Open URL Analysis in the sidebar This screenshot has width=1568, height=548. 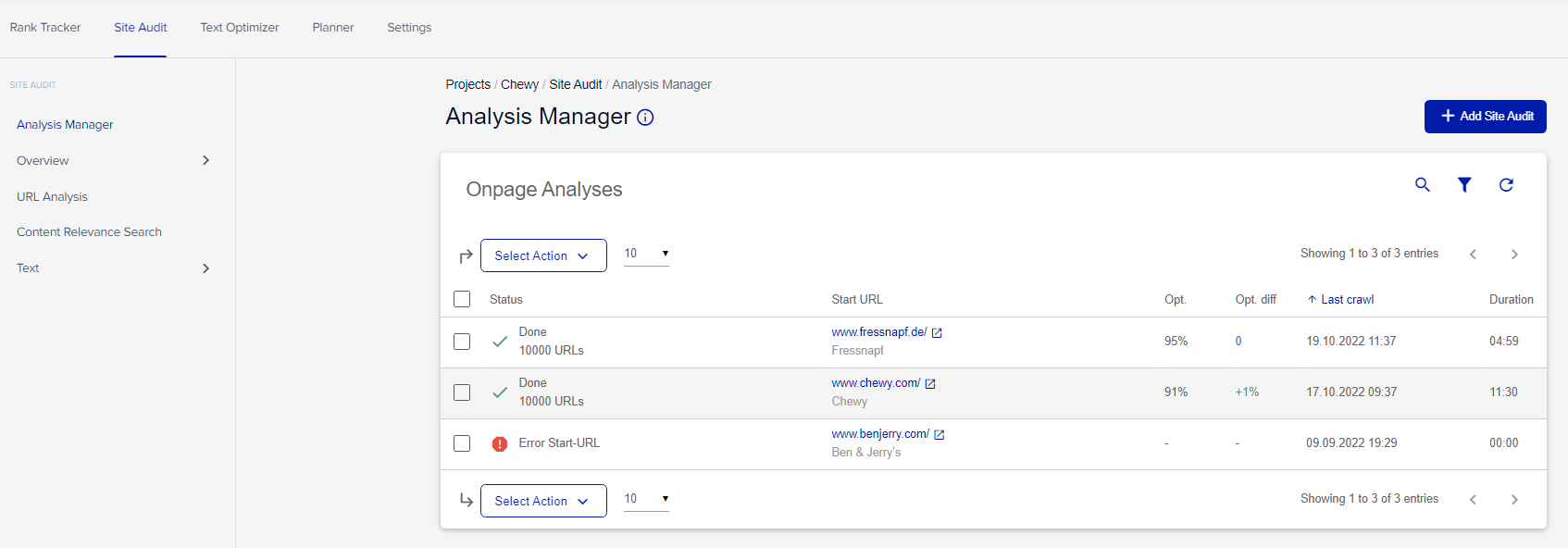click(x=52, y=197)
